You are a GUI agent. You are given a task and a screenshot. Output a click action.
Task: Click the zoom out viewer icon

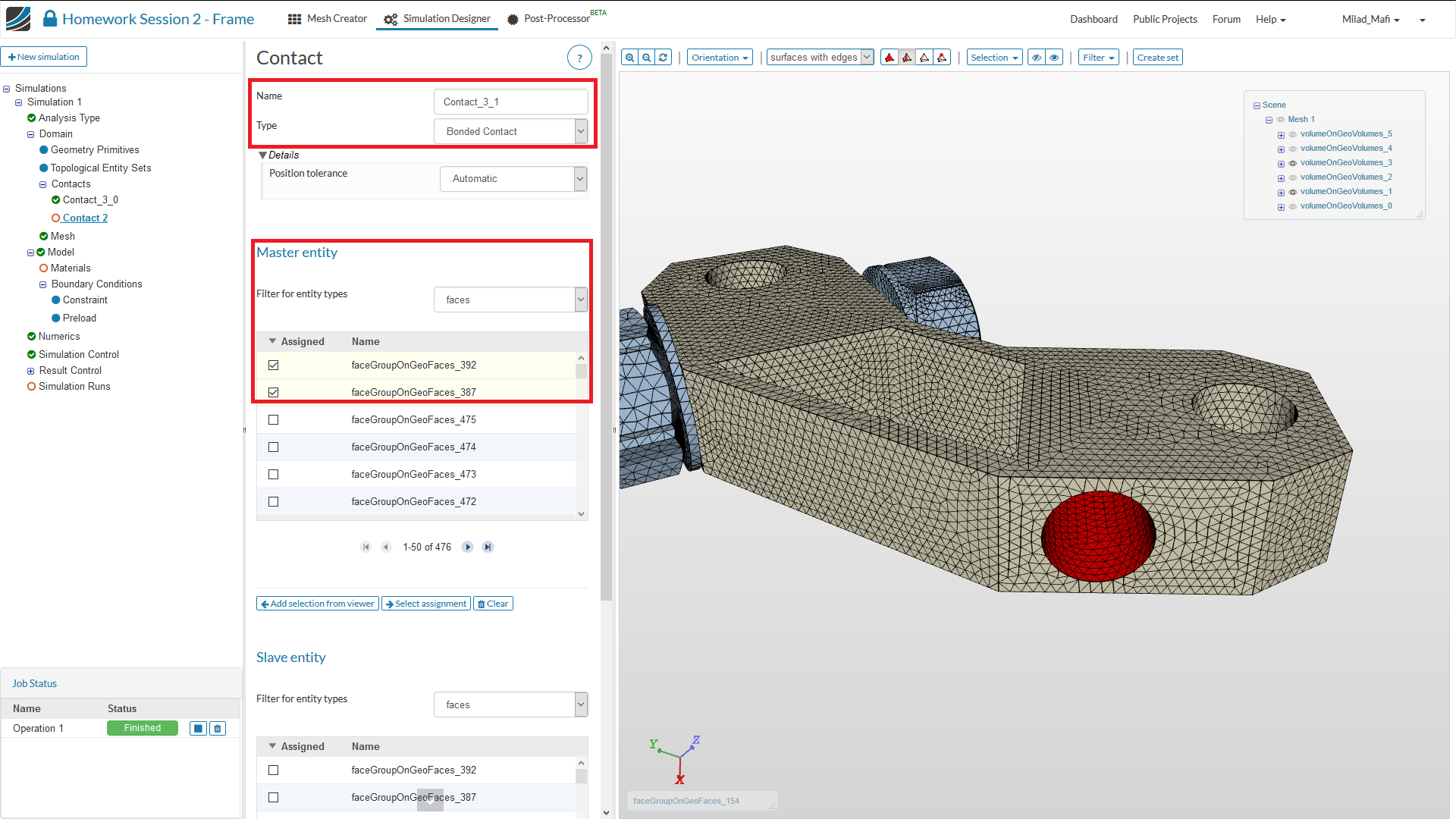coord(646,58)
